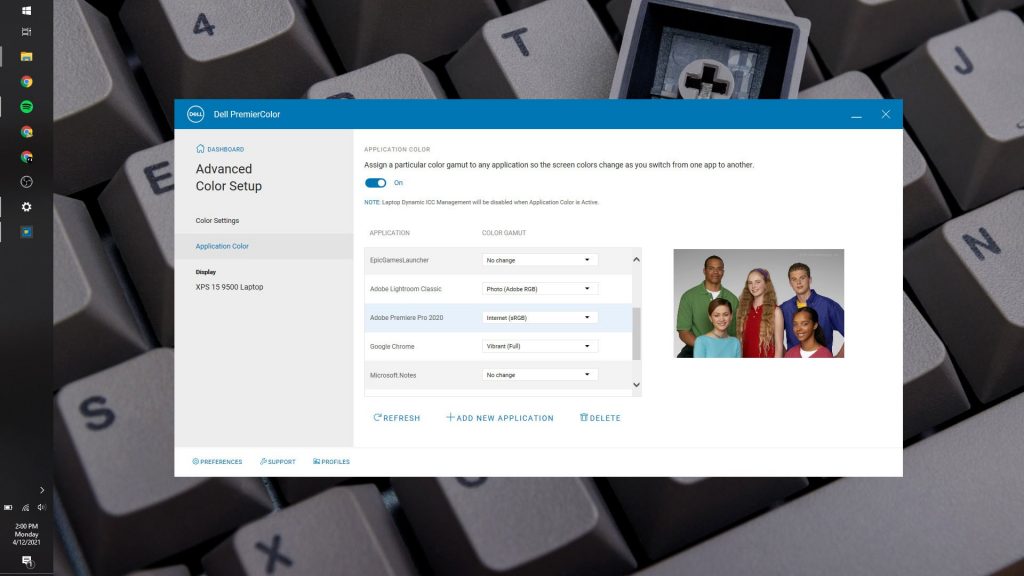Screen dimensions: 1024x576
Task: Select the Adobe Lightroom Classic row
Action: click(498, 289)
